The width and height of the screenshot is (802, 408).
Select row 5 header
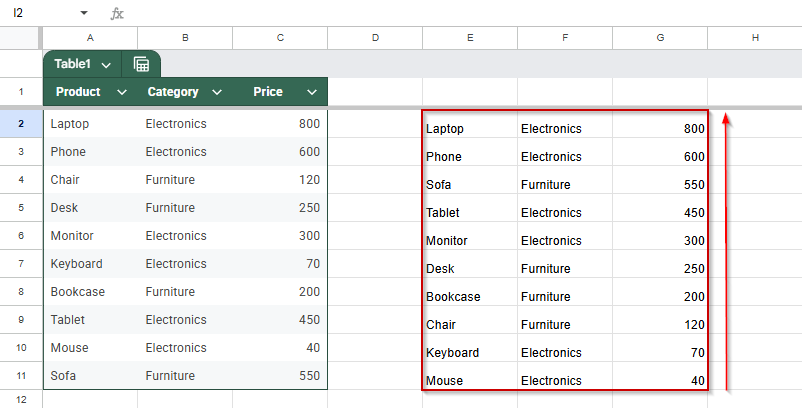(21, 208)
